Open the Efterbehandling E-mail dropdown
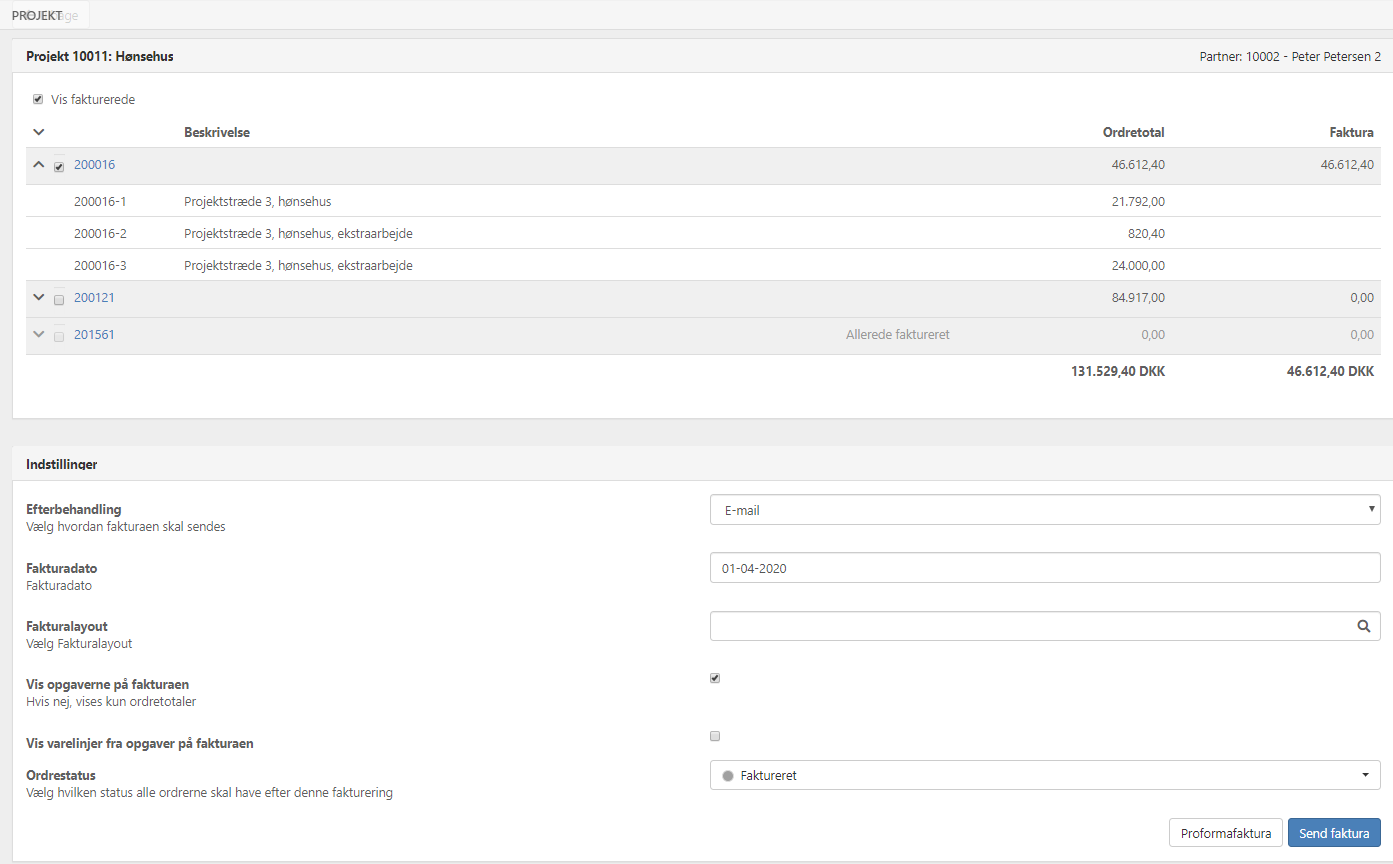Screen dimensions: 1393x864 [x=1044, y=510]
